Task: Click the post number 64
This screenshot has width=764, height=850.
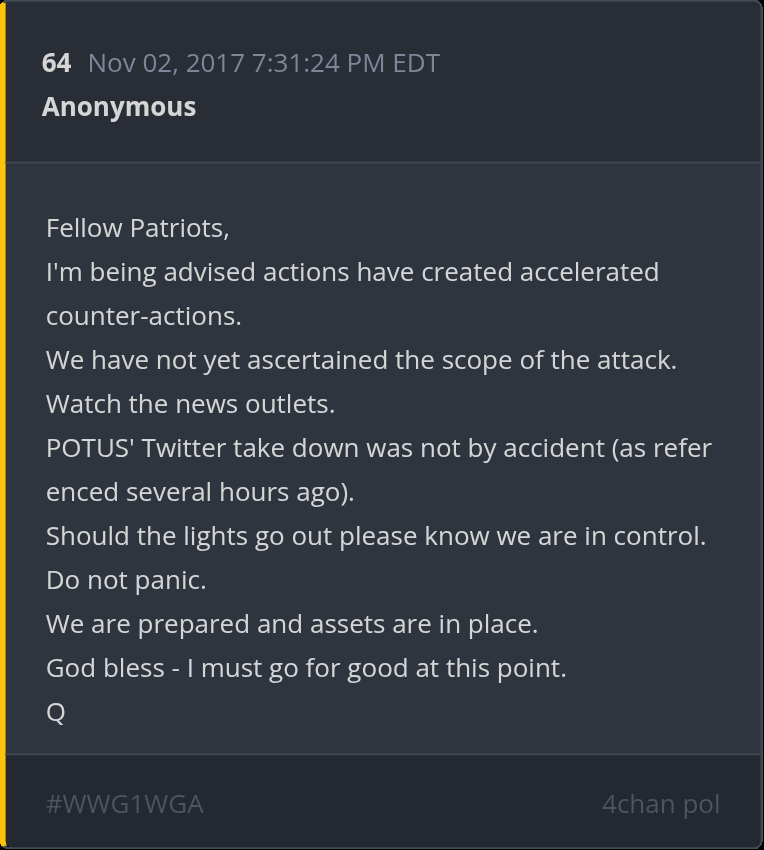Action: pyautogui.click(x=56, y=63)
